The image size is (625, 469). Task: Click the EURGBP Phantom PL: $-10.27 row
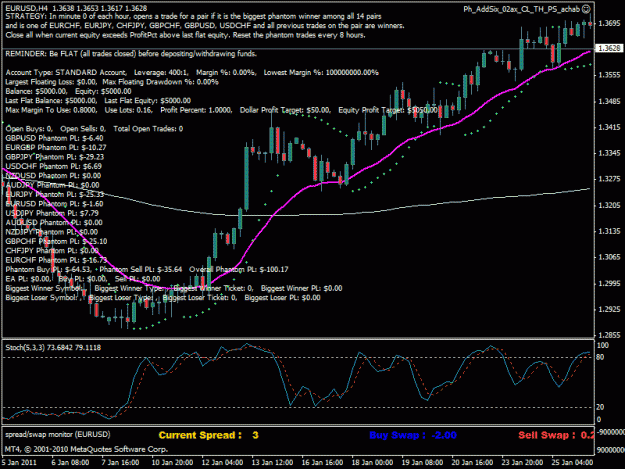(x=56, y=147)
